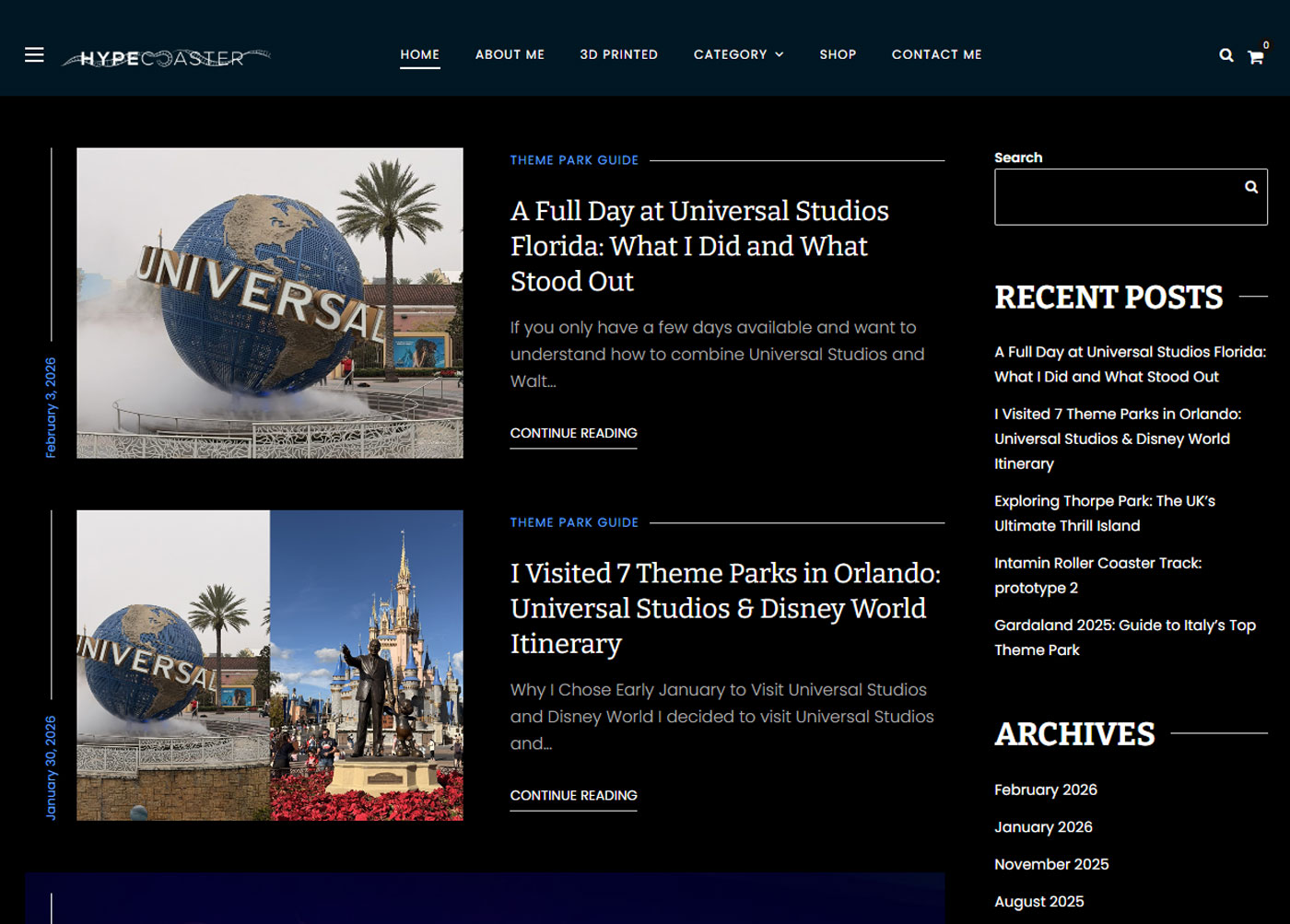Open the About Me page
1290x924 pixels.
tap(510, 54)
